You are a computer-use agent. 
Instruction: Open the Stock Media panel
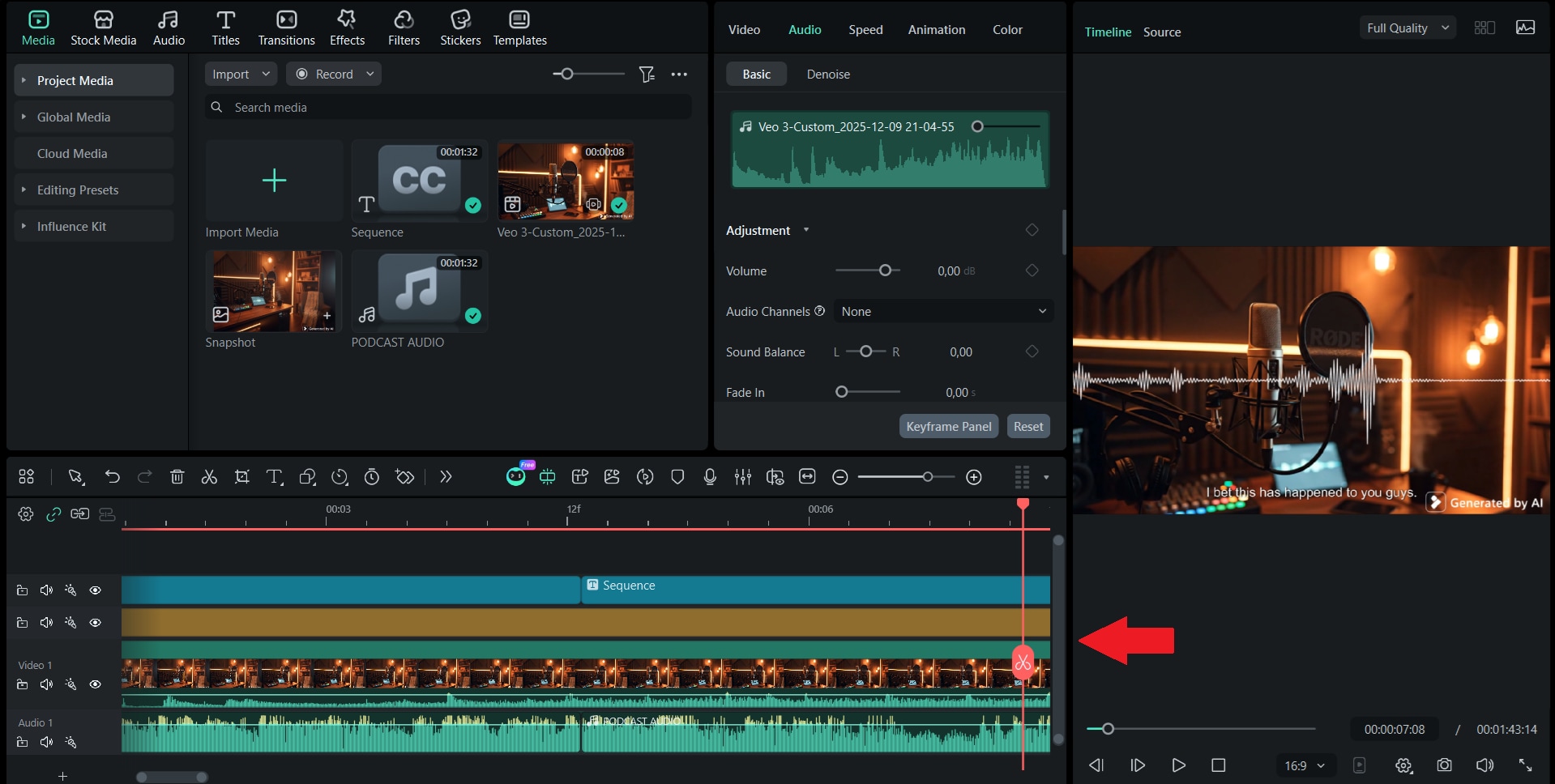103,27
